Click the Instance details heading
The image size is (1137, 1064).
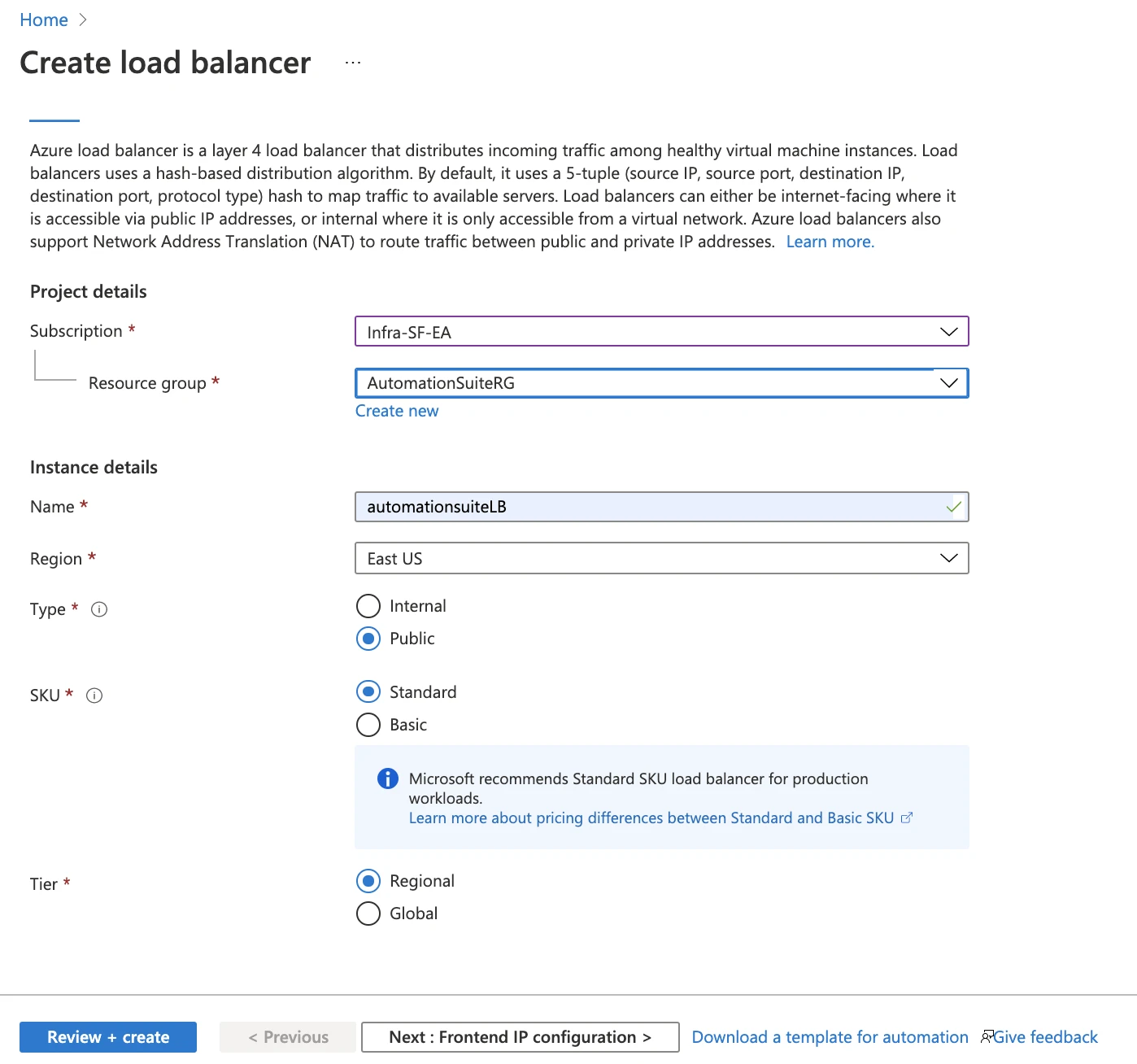coord(94,467)
